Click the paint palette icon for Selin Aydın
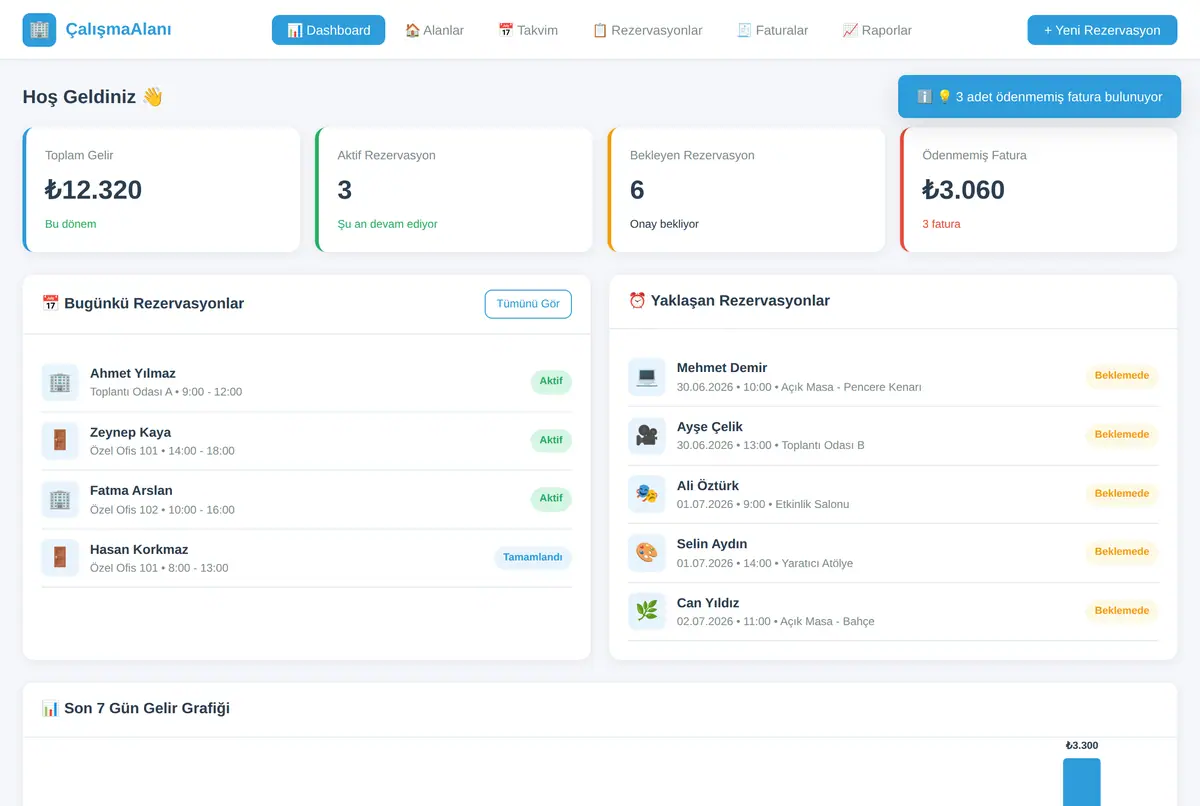1200x806 pixels. pos(647,552)
